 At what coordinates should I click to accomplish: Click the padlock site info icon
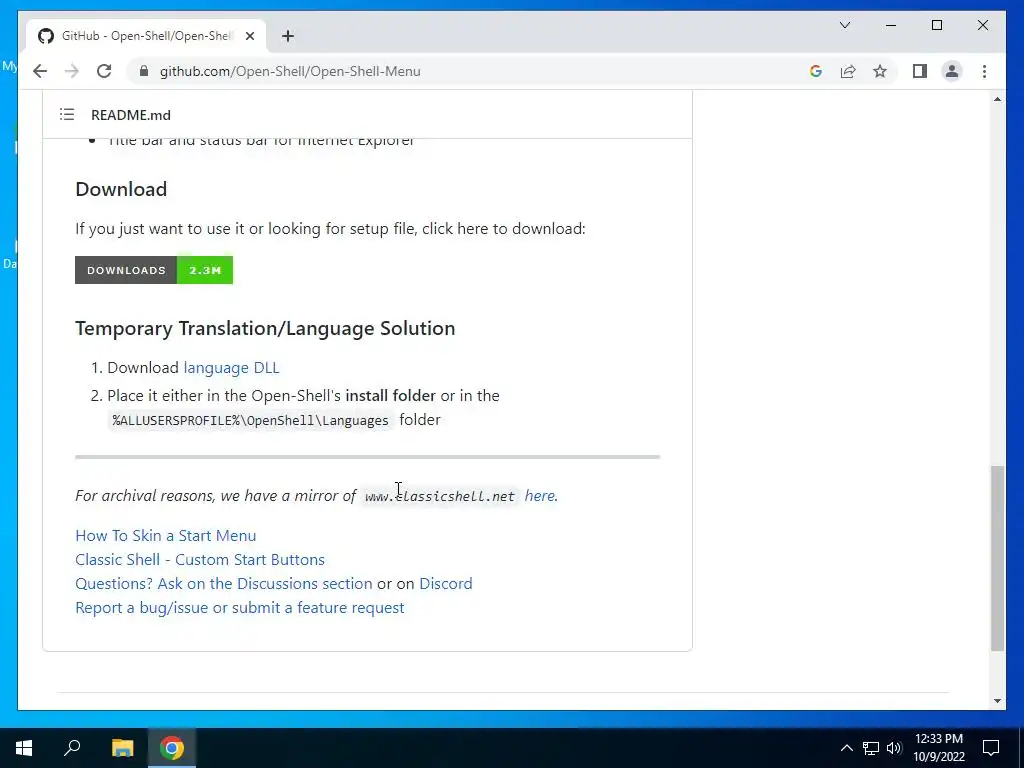[x=144, y=71]
